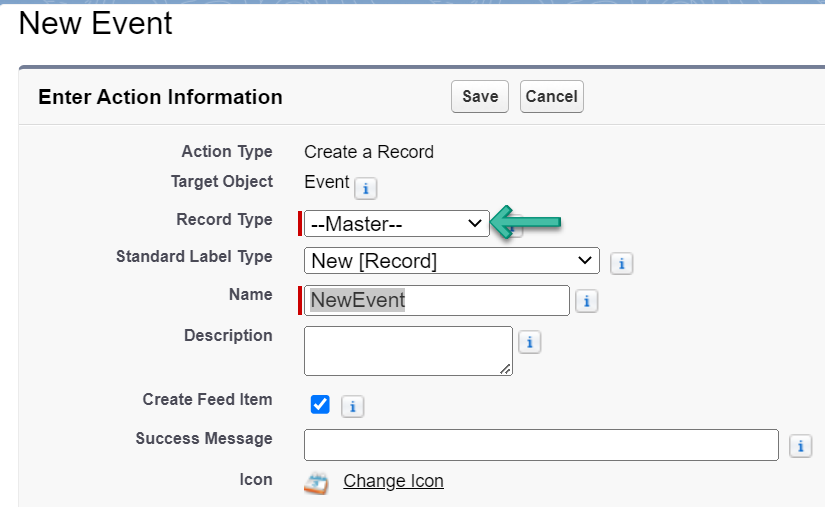Click the info icon beside Success Message field
825x507 pixels.
click(x=800, y=447)
